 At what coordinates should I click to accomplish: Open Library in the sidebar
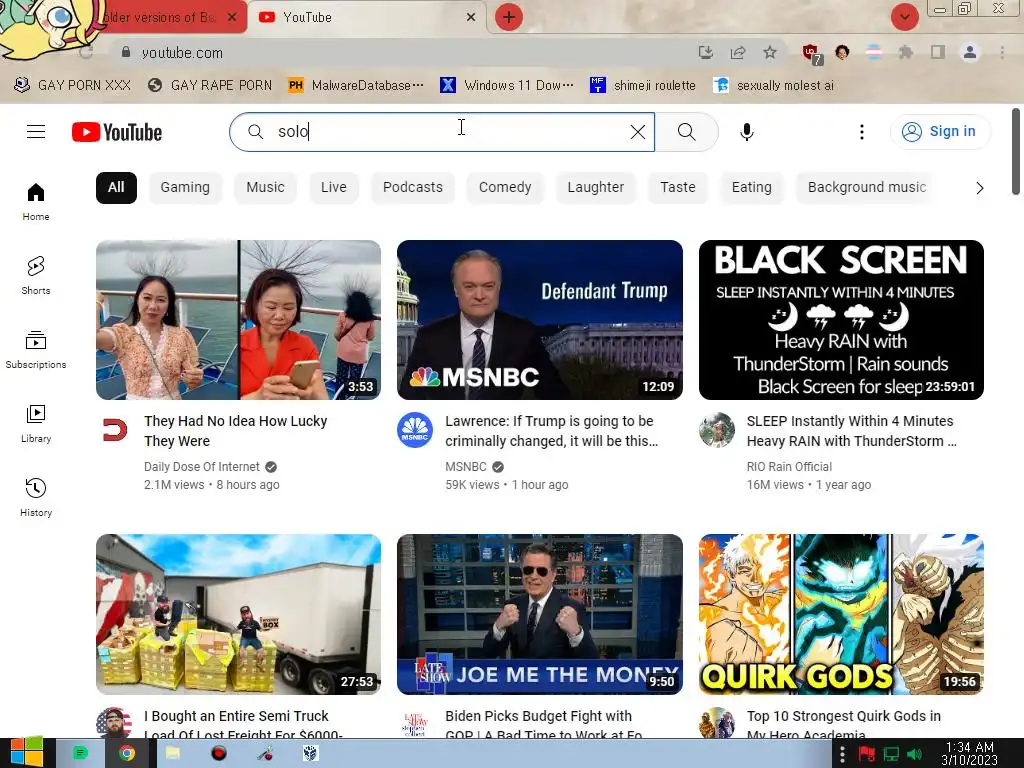36,423
